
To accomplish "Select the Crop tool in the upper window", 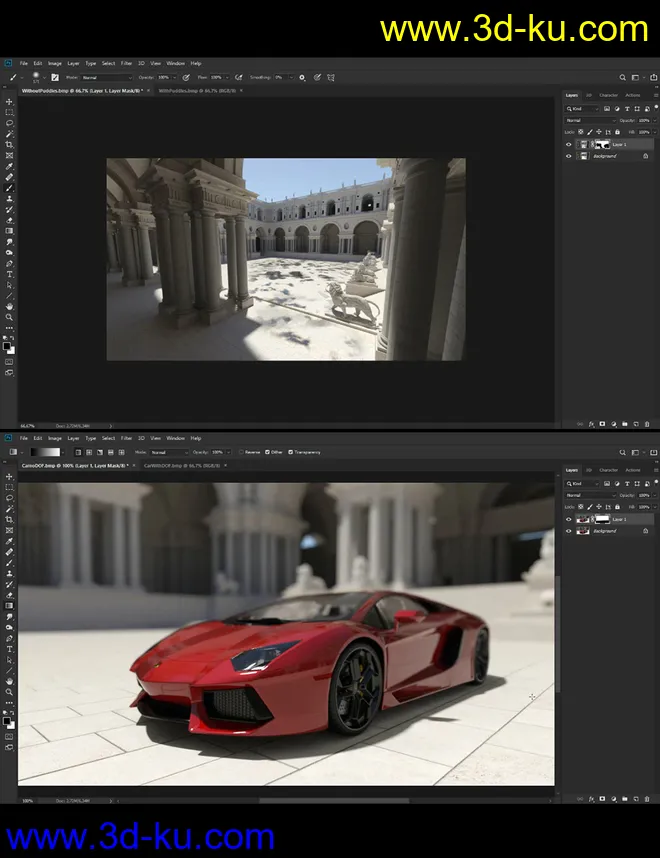I will click(10, 145).
